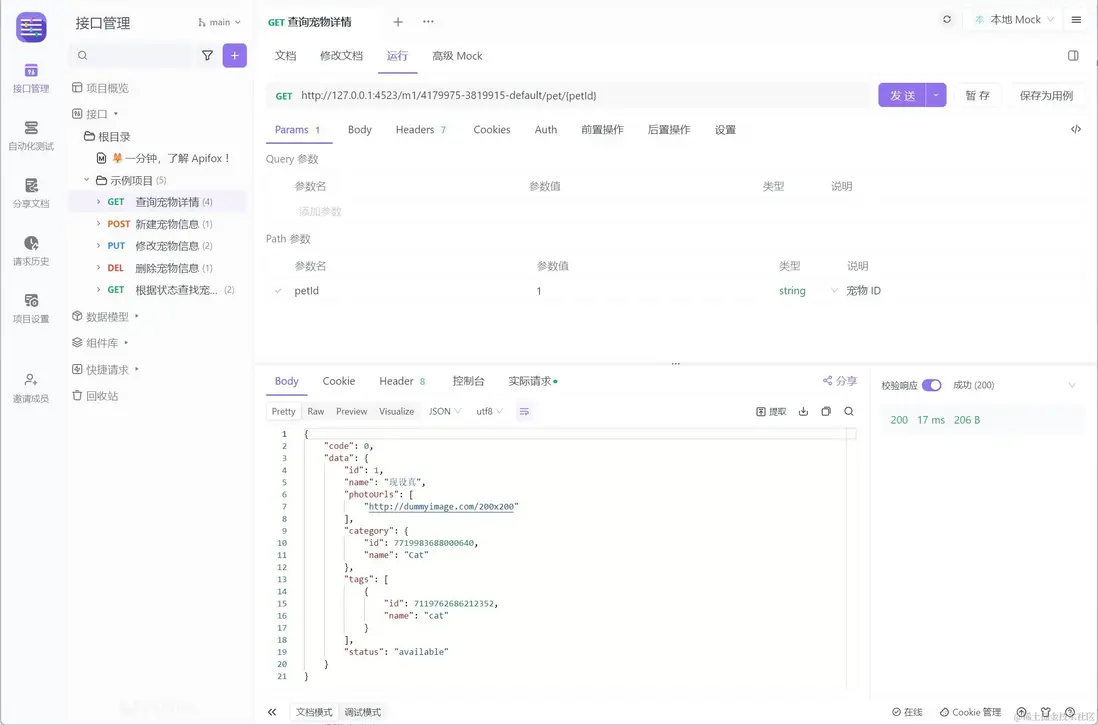Open the request Body tab
This screenshot has width=1098, height=725.
coord(360,130)
